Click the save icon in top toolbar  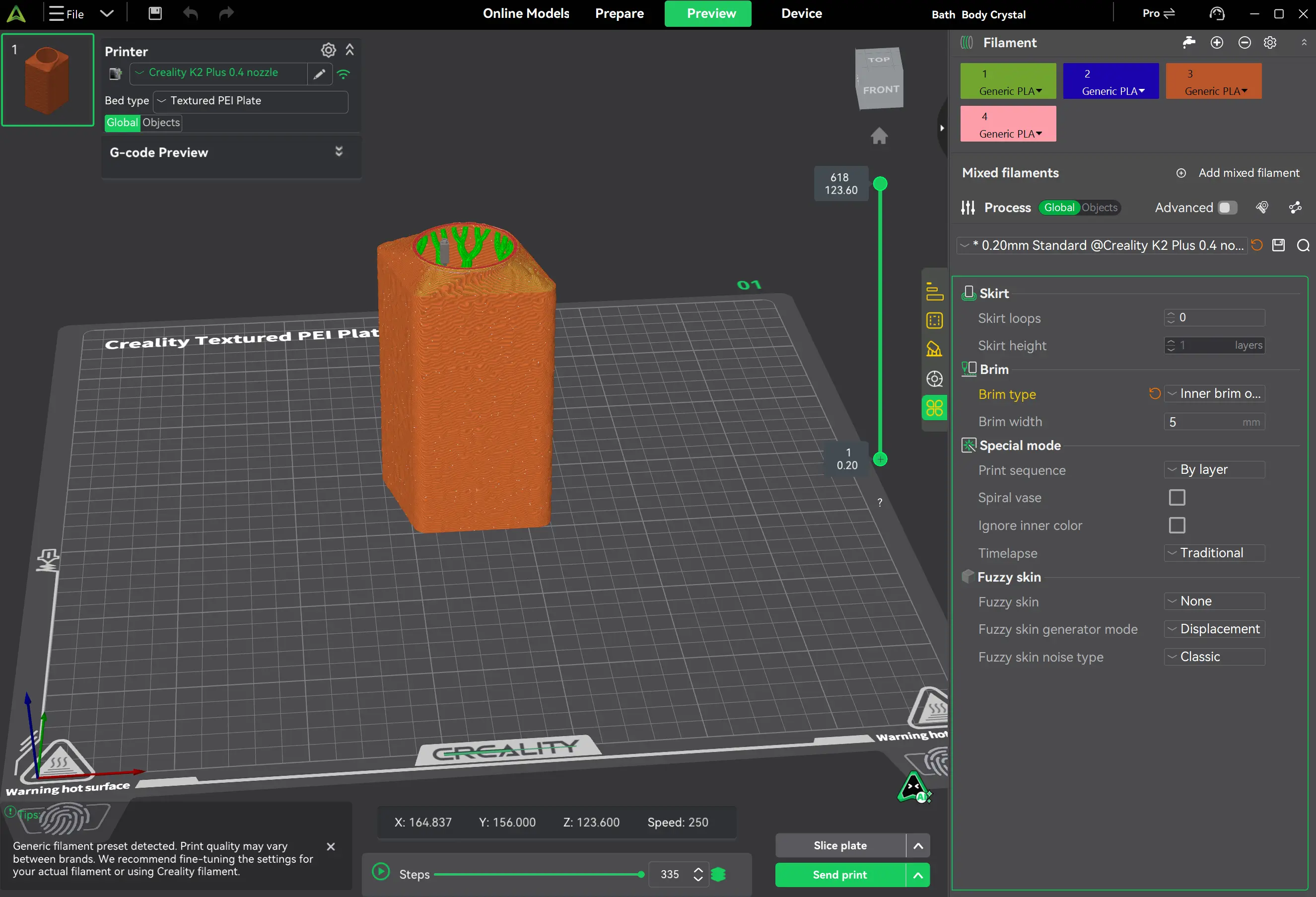(x=155, y=13)
